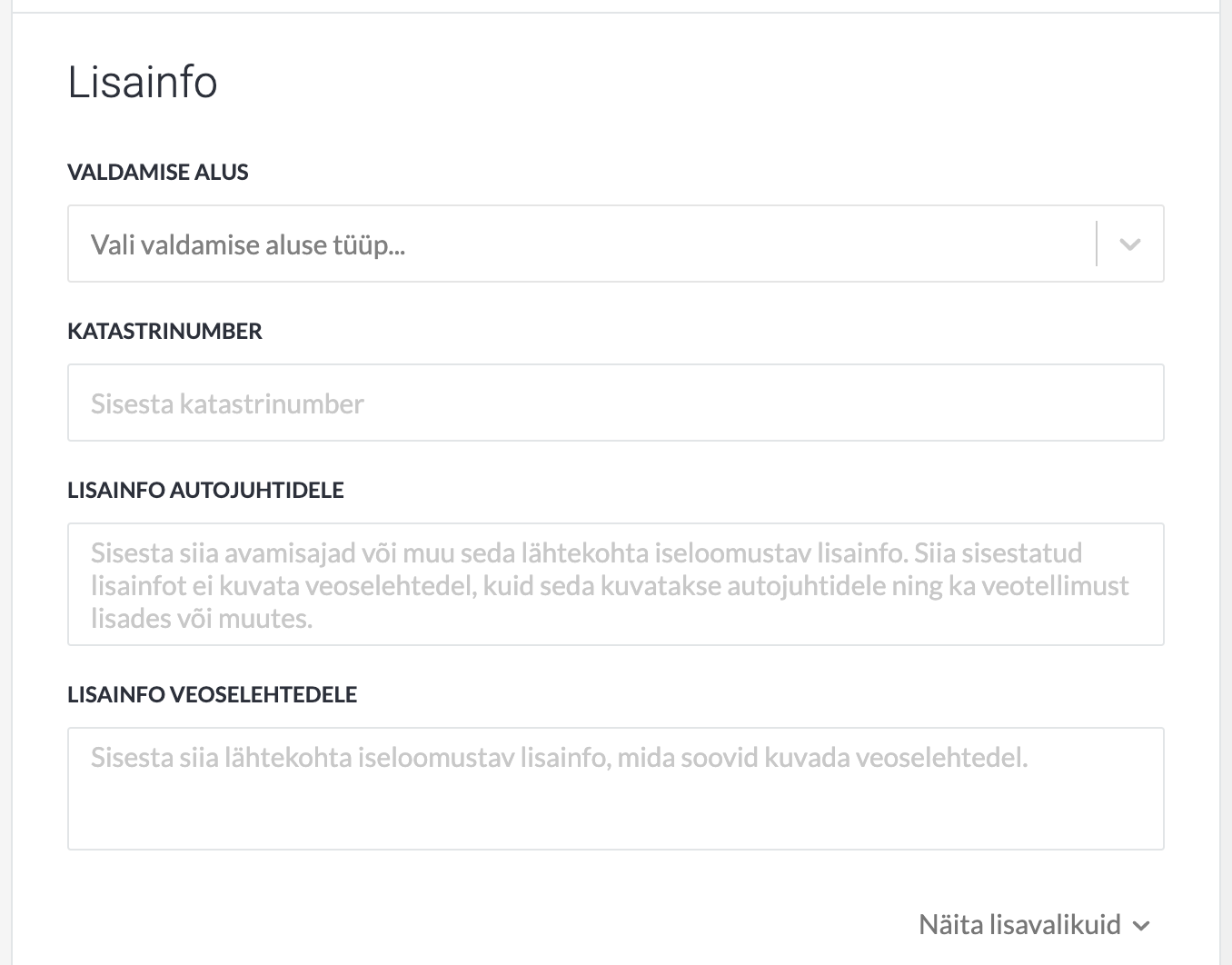The height and width of the screenshot is (965, 1232).
Task: Click the divider line inside Valdamise alus dropdown
Action: click(1097, 244)
